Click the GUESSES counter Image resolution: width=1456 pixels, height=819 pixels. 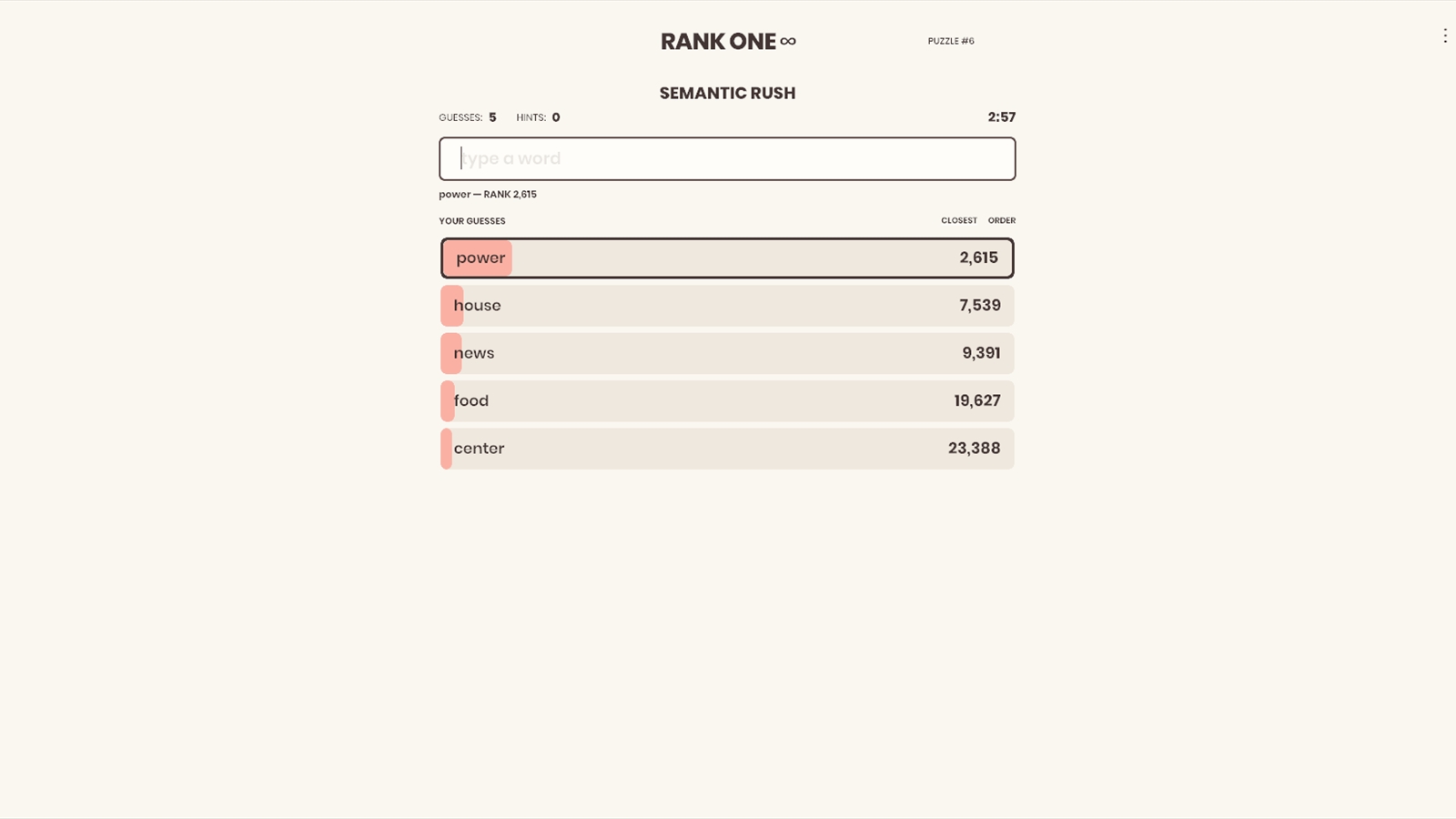[468, 117]
